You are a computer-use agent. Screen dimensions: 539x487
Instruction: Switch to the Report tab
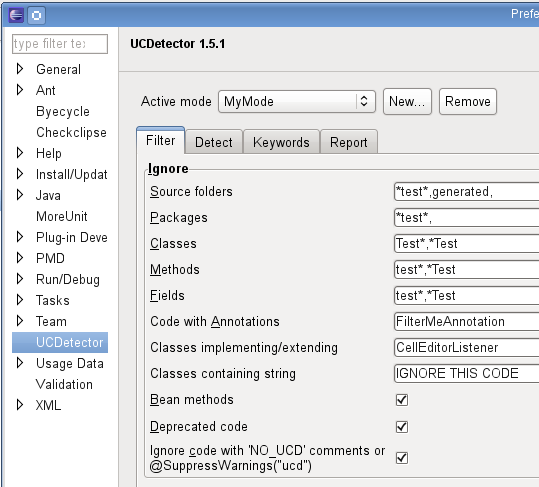click(349, 142)
